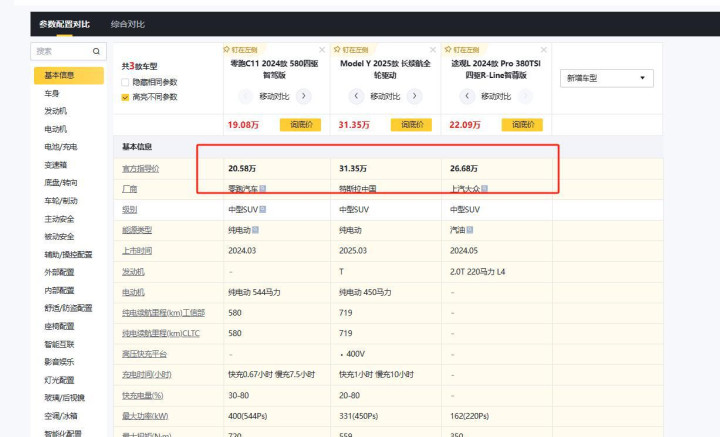Open info icon beside 零跑C11 纯电动
720x437 pixels.
click(255, 230)
